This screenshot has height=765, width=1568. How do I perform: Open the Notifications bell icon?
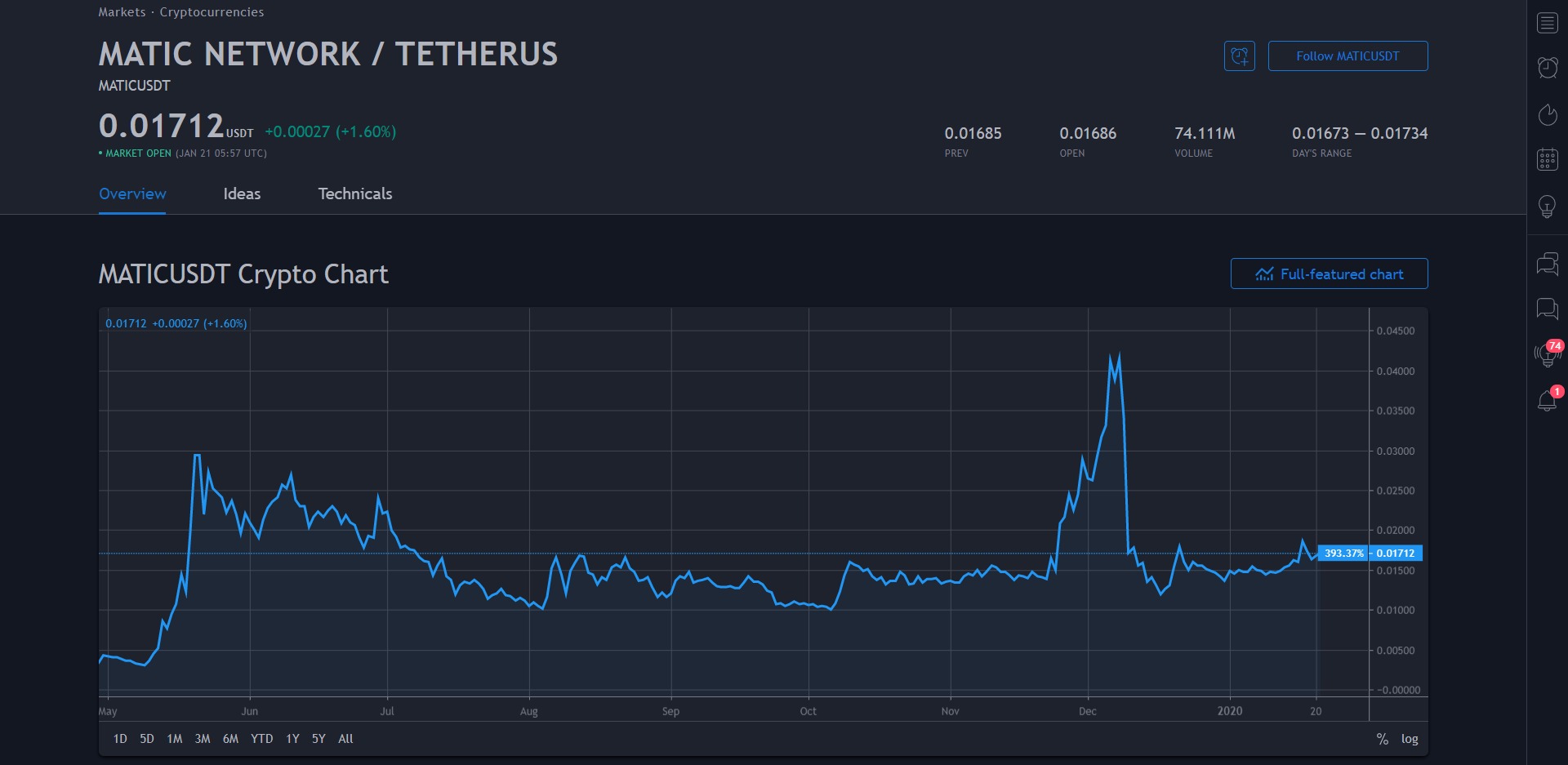click(x=1548, y=400)
